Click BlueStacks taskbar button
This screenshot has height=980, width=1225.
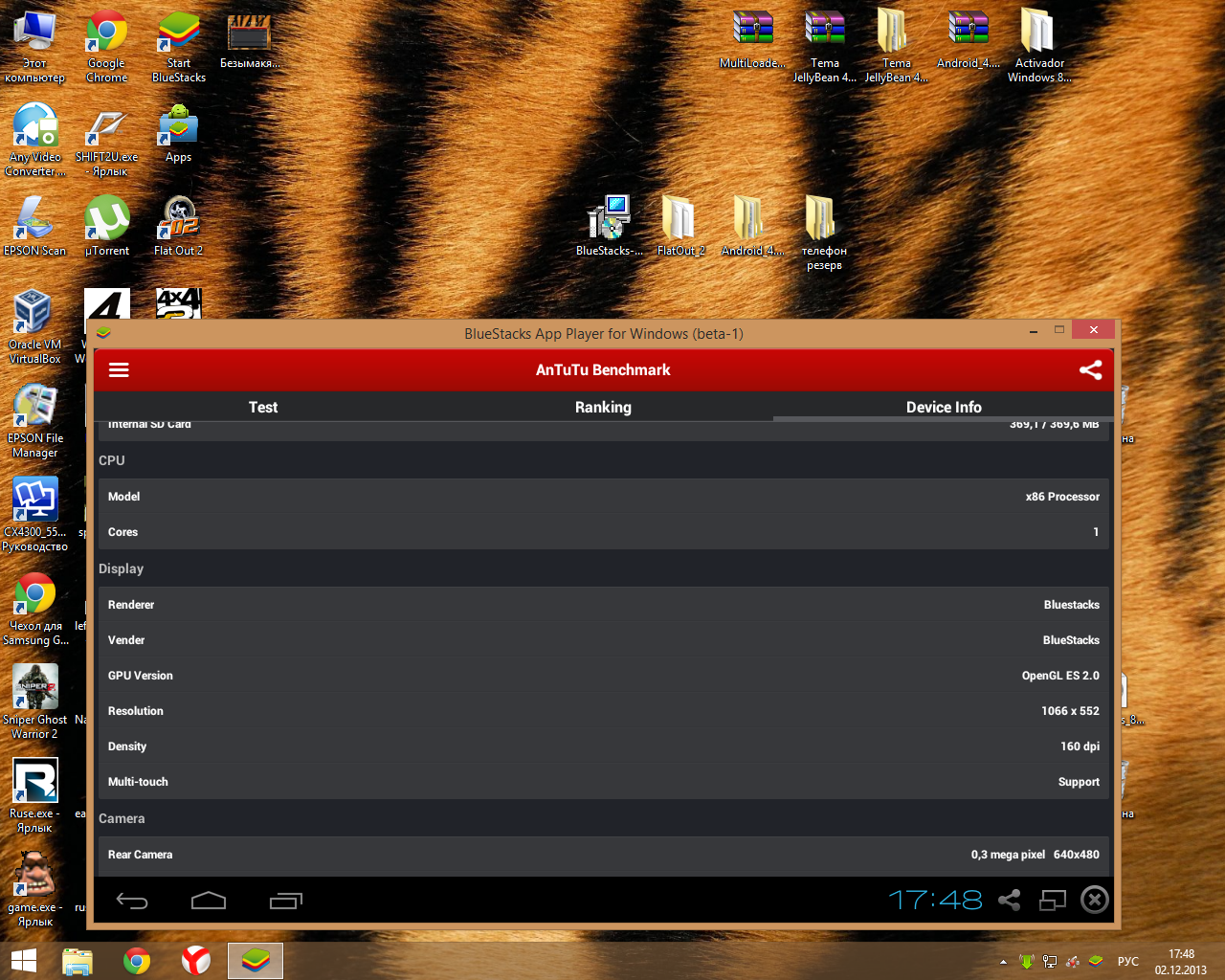tap(256, 961)
